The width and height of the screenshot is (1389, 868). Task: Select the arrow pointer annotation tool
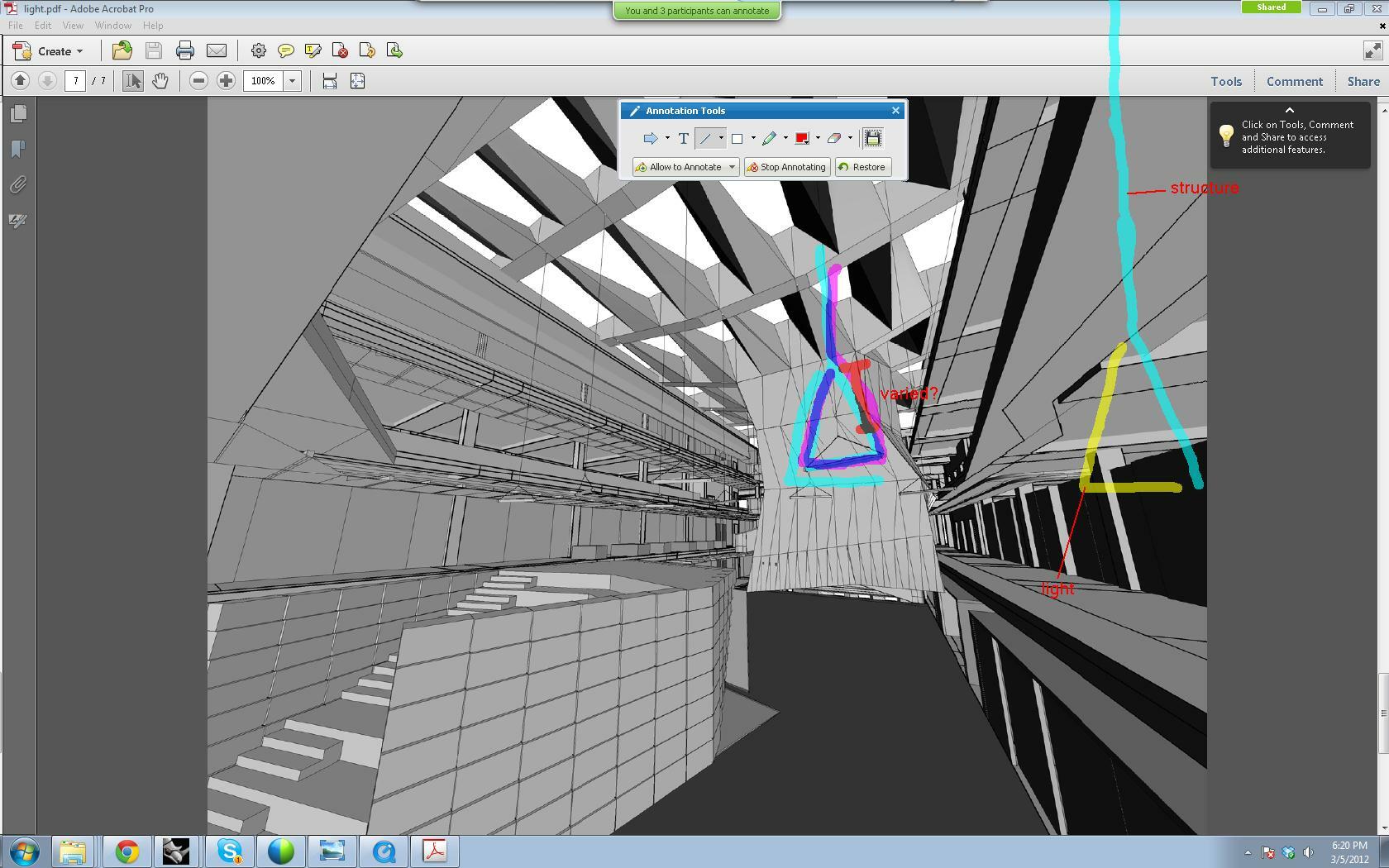pos(650,139)
